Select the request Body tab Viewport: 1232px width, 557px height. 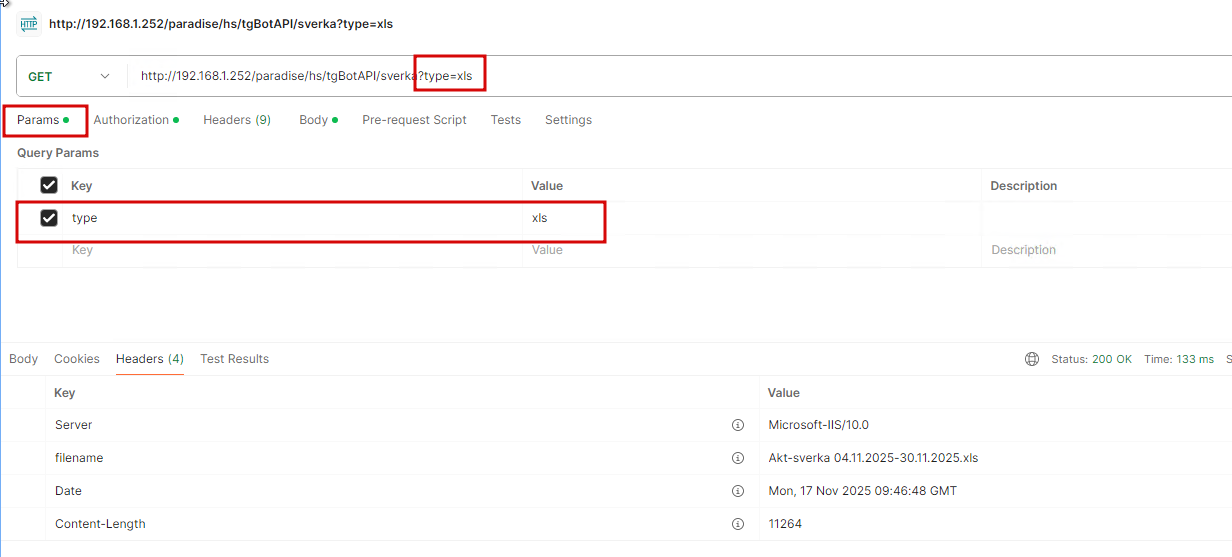[x=314, y=120]
